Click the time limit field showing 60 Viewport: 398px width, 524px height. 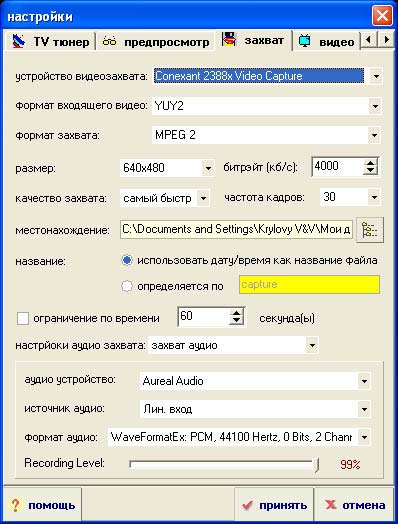(x=204, y=316)
